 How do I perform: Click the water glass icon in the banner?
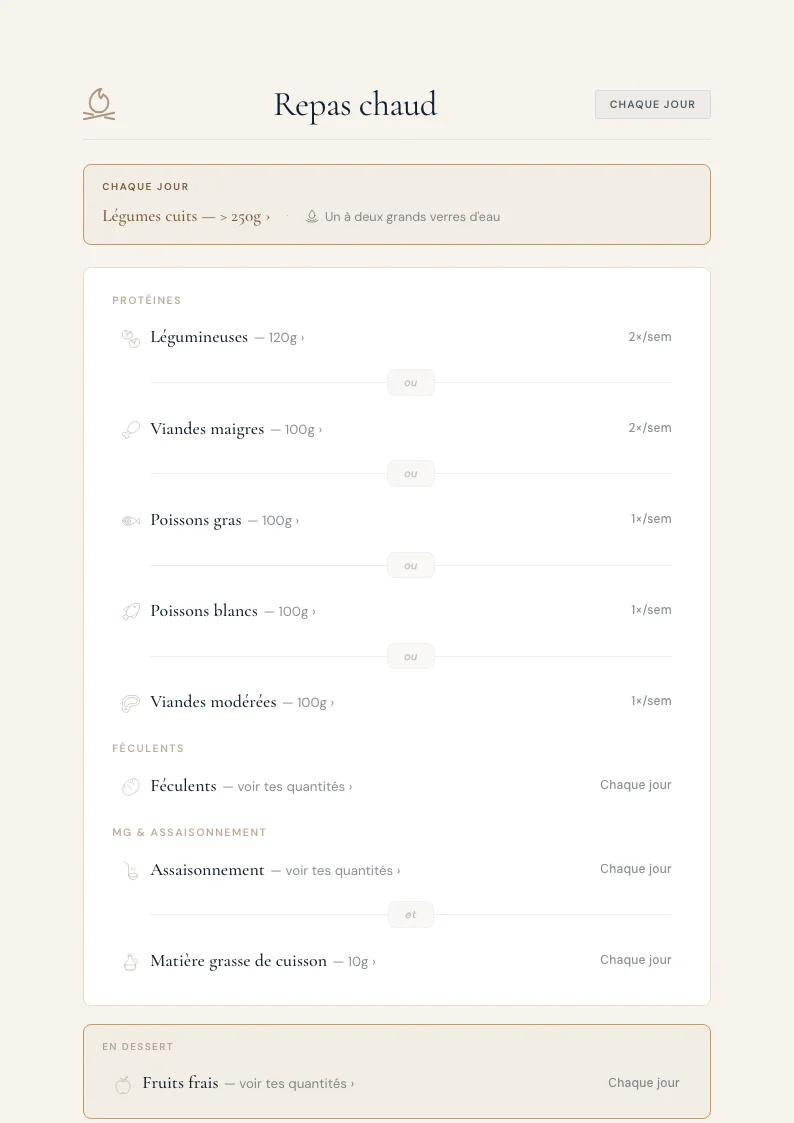313,216
